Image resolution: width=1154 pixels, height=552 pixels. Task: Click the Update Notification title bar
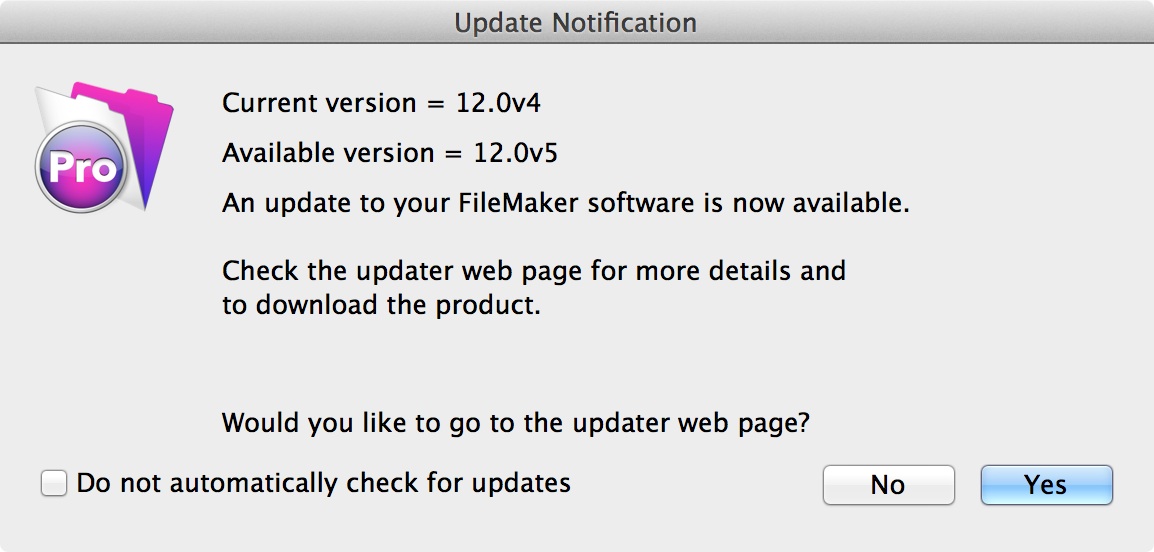[x=576, y=22]
